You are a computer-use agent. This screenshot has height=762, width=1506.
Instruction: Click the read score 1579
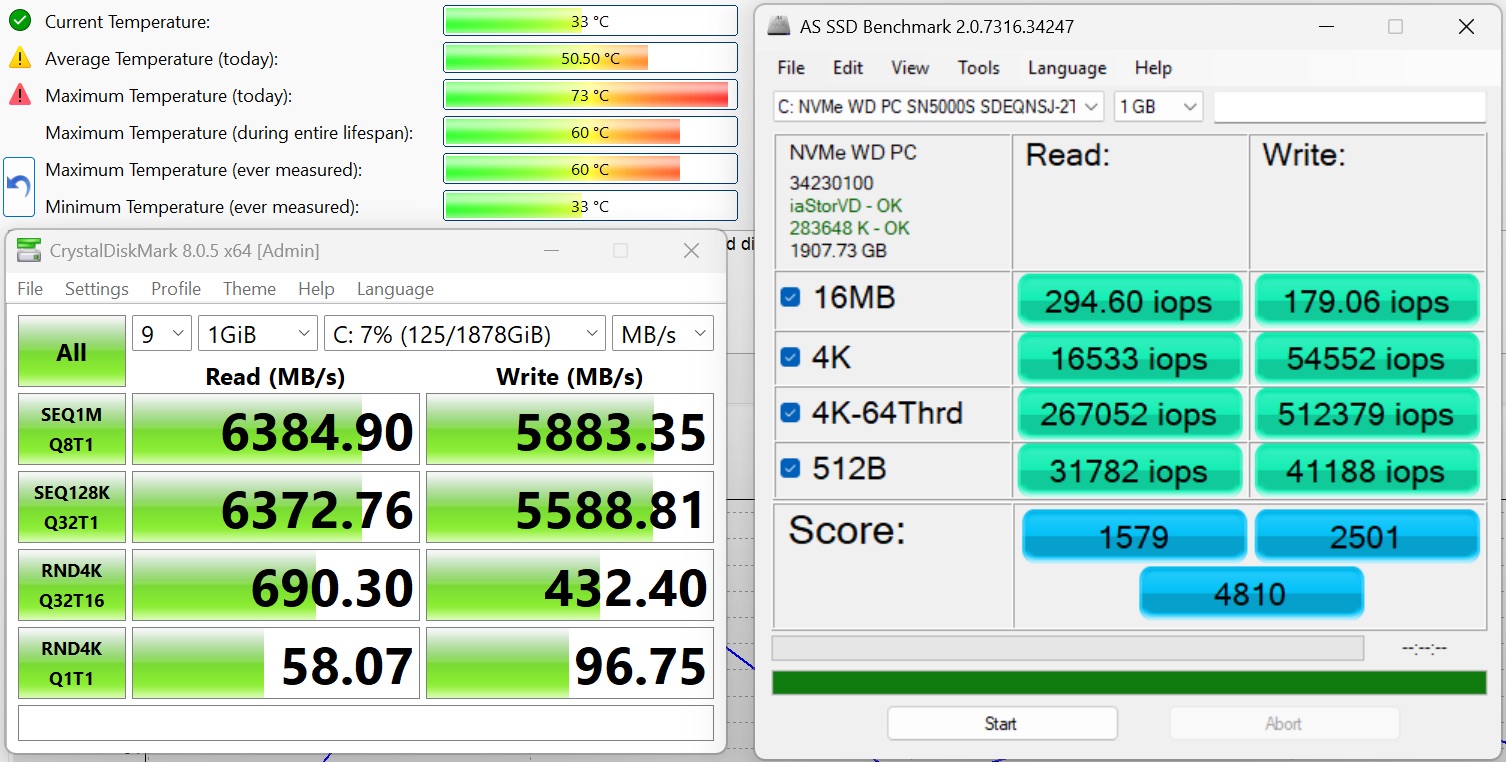pyautogui.click(x=1134, y=536)
